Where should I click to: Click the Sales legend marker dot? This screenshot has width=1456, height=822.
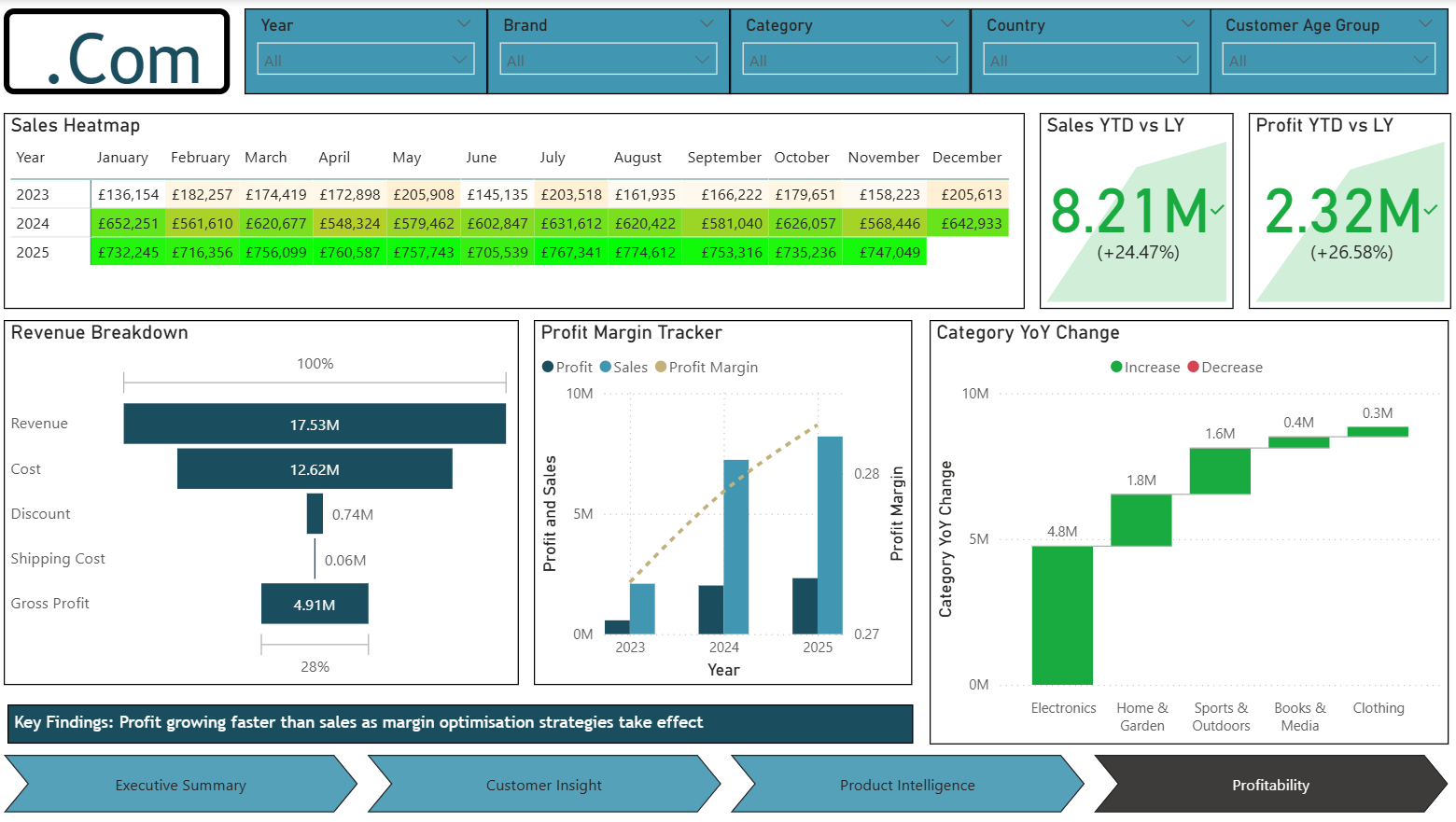point(606,367)
